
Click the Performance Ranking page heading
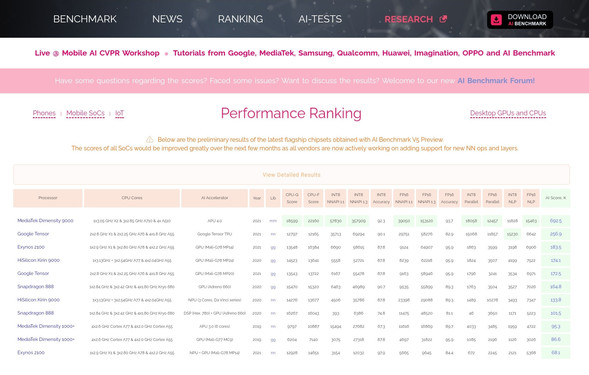[x=291, y=113]
